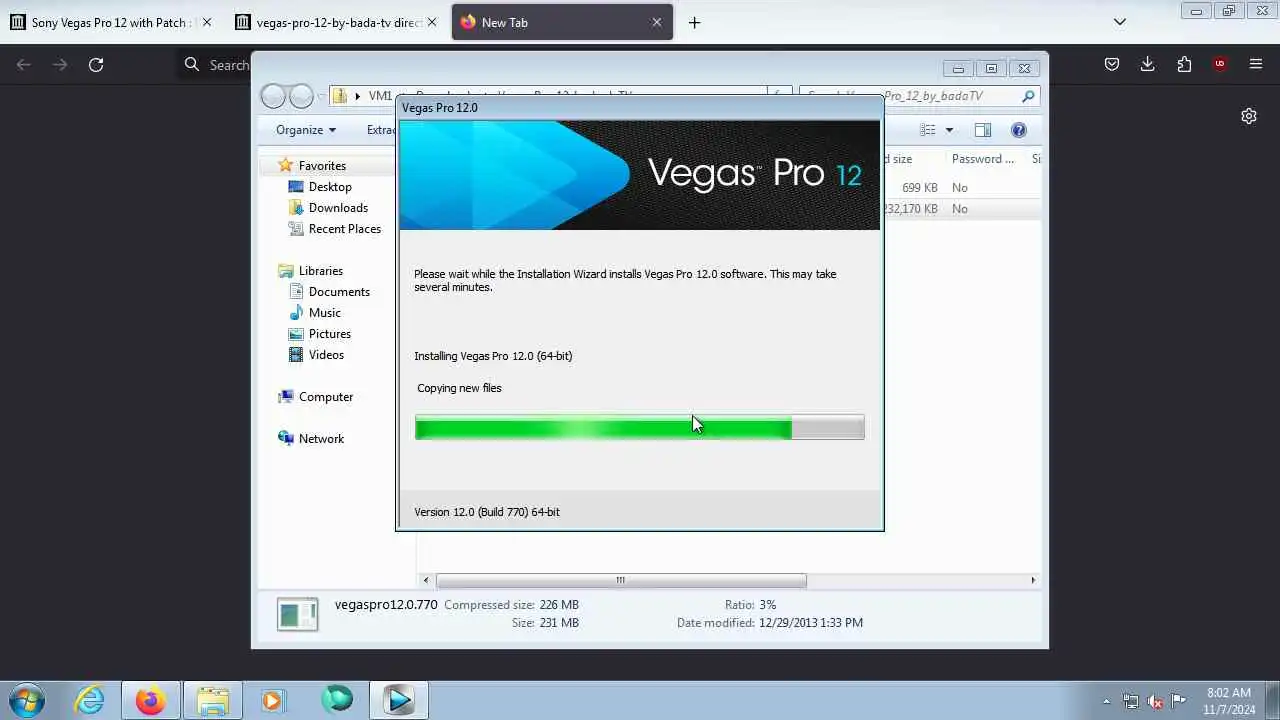The image size is (1280, 720).
Task: Open the Windows Start menu
Action: 25,700
